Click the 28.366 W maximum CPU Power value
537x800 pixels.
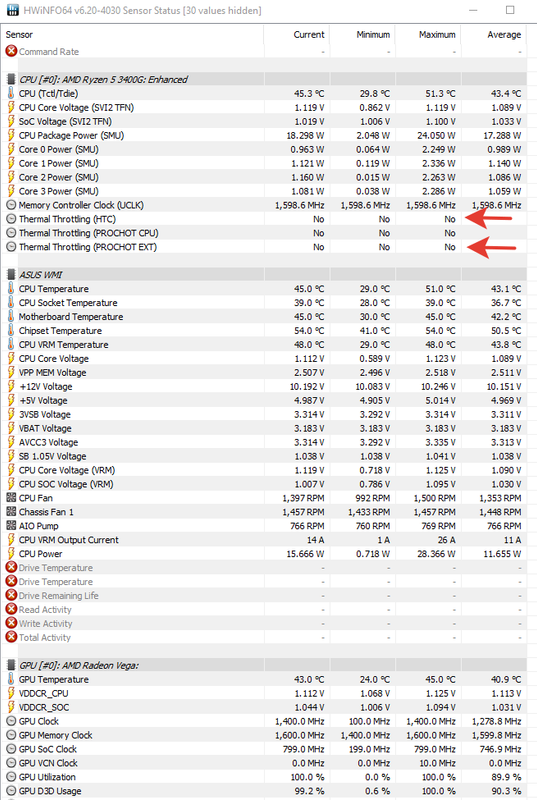(x=436, y=554)
